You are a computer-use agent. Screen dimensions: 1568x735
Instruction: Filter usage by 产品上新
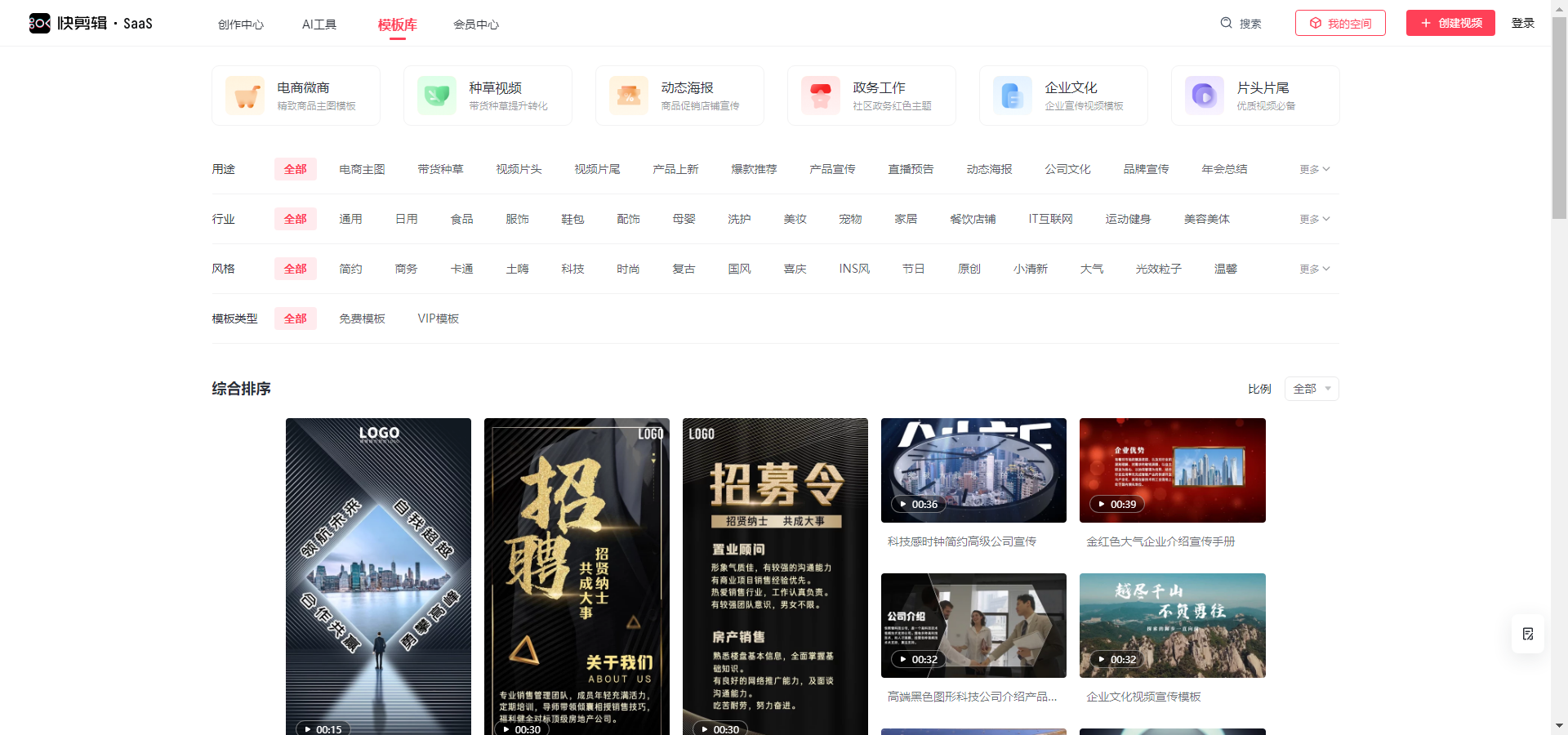pos(676,169)
